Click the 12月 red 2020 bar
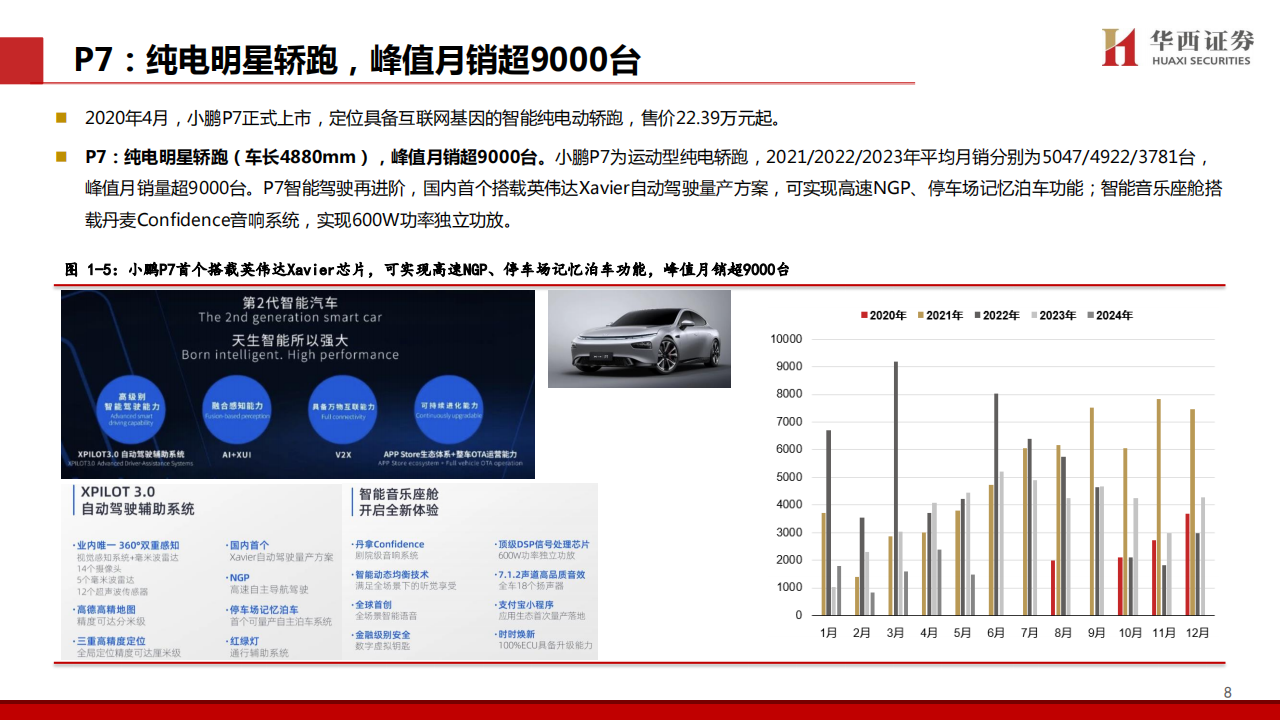Viewport: 1280px width, 720px height. click(1187, 564)
